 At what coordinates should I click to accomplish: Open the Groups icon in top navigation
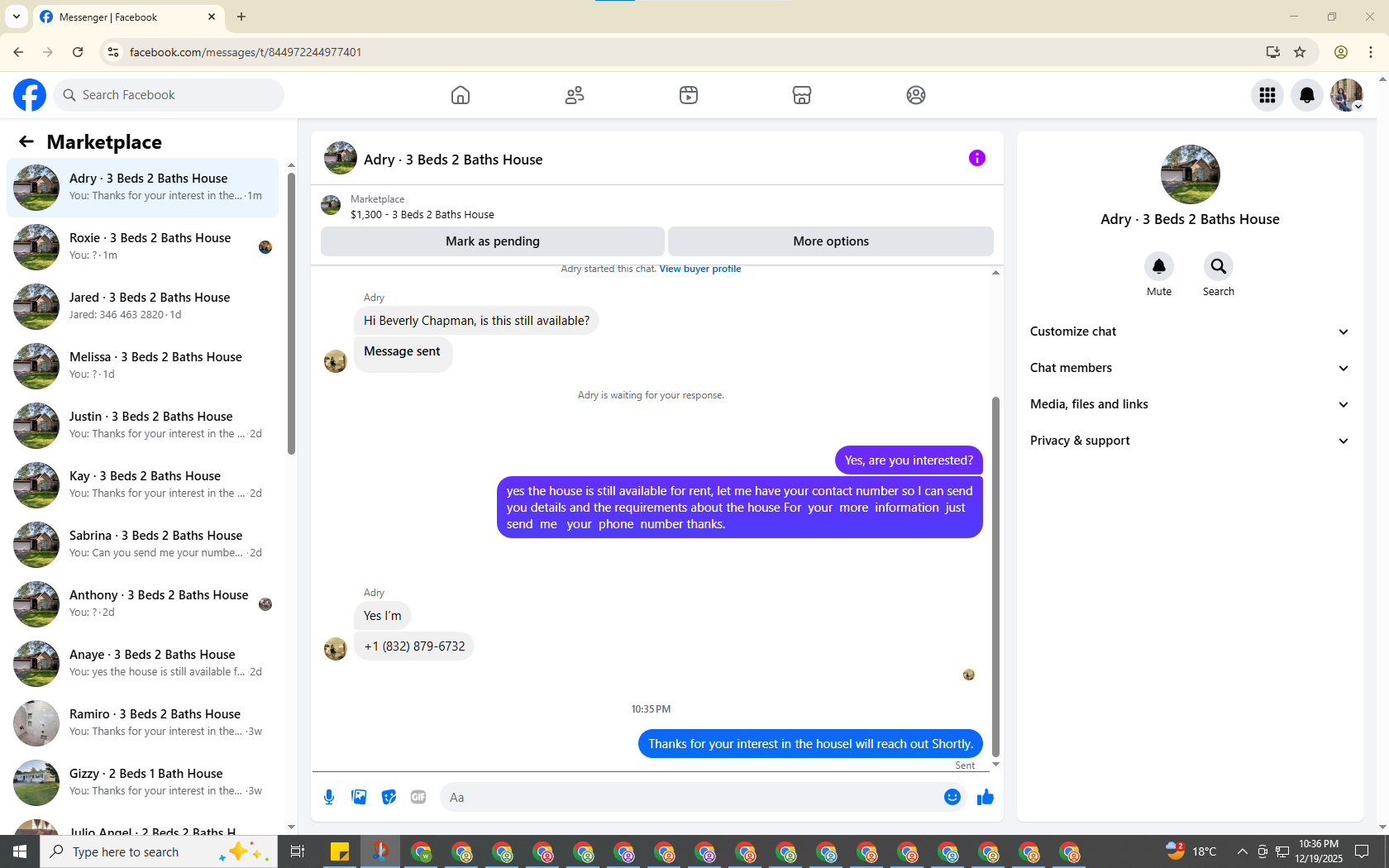pyautogui.click(x=916, y=95)
